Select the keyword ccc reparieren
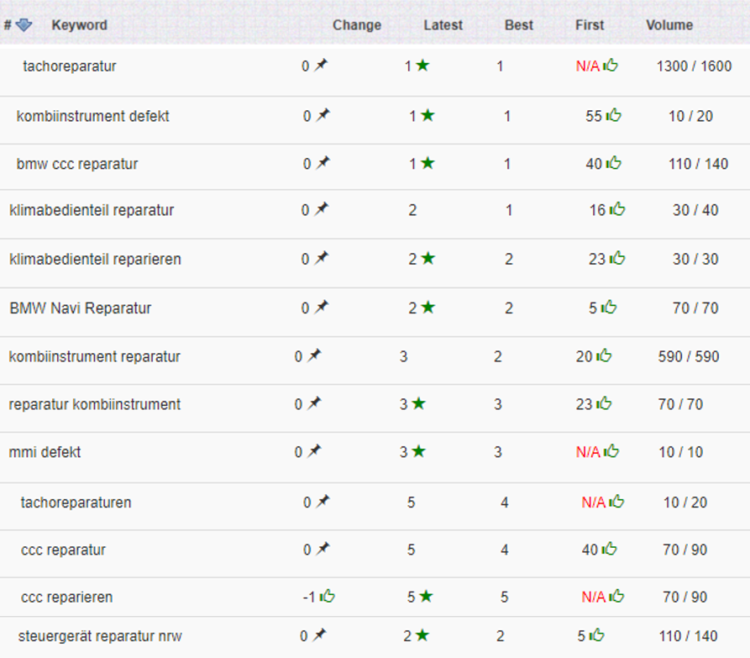 coord(67,597)
